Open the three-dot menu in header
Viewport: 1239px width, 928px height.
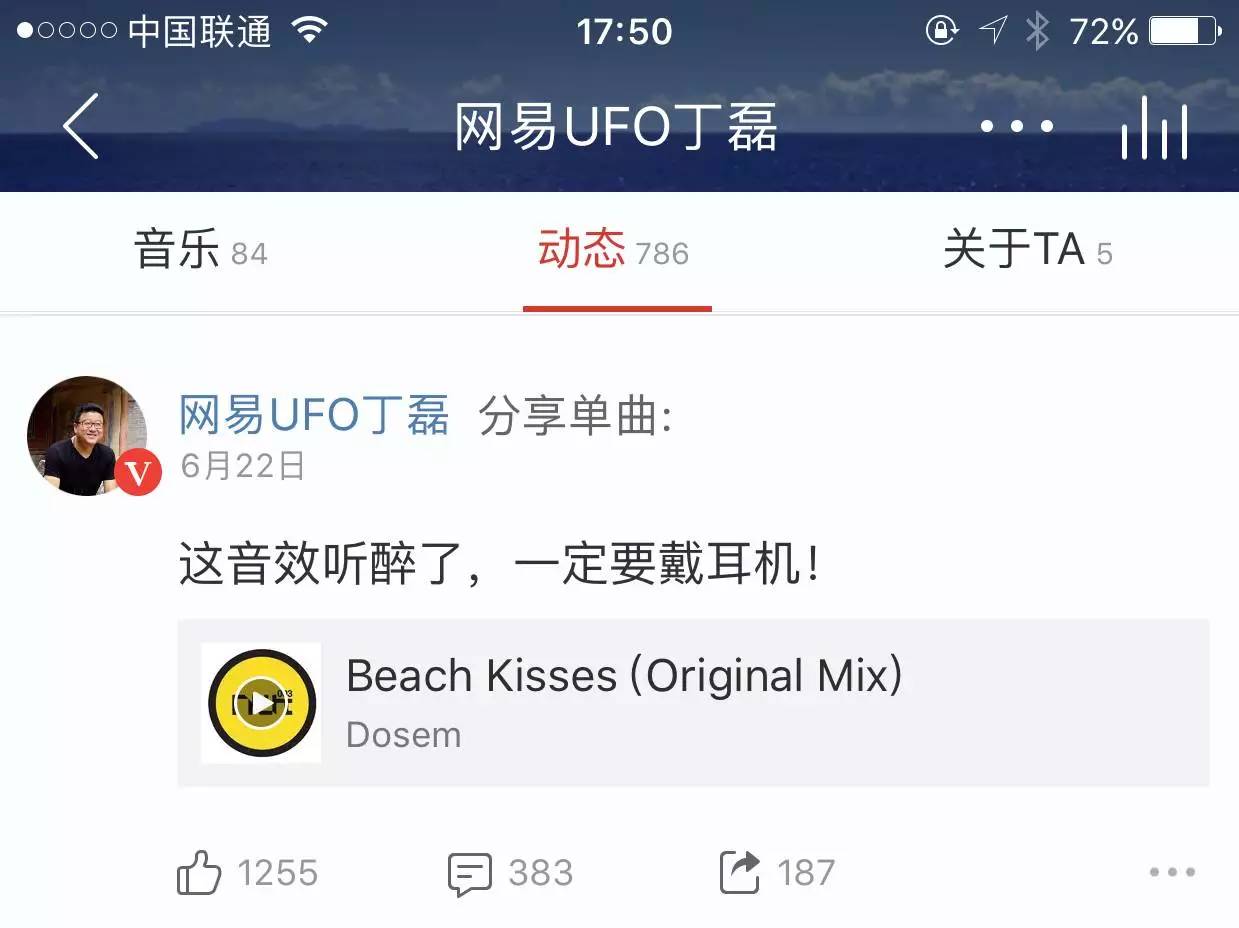1016,127
